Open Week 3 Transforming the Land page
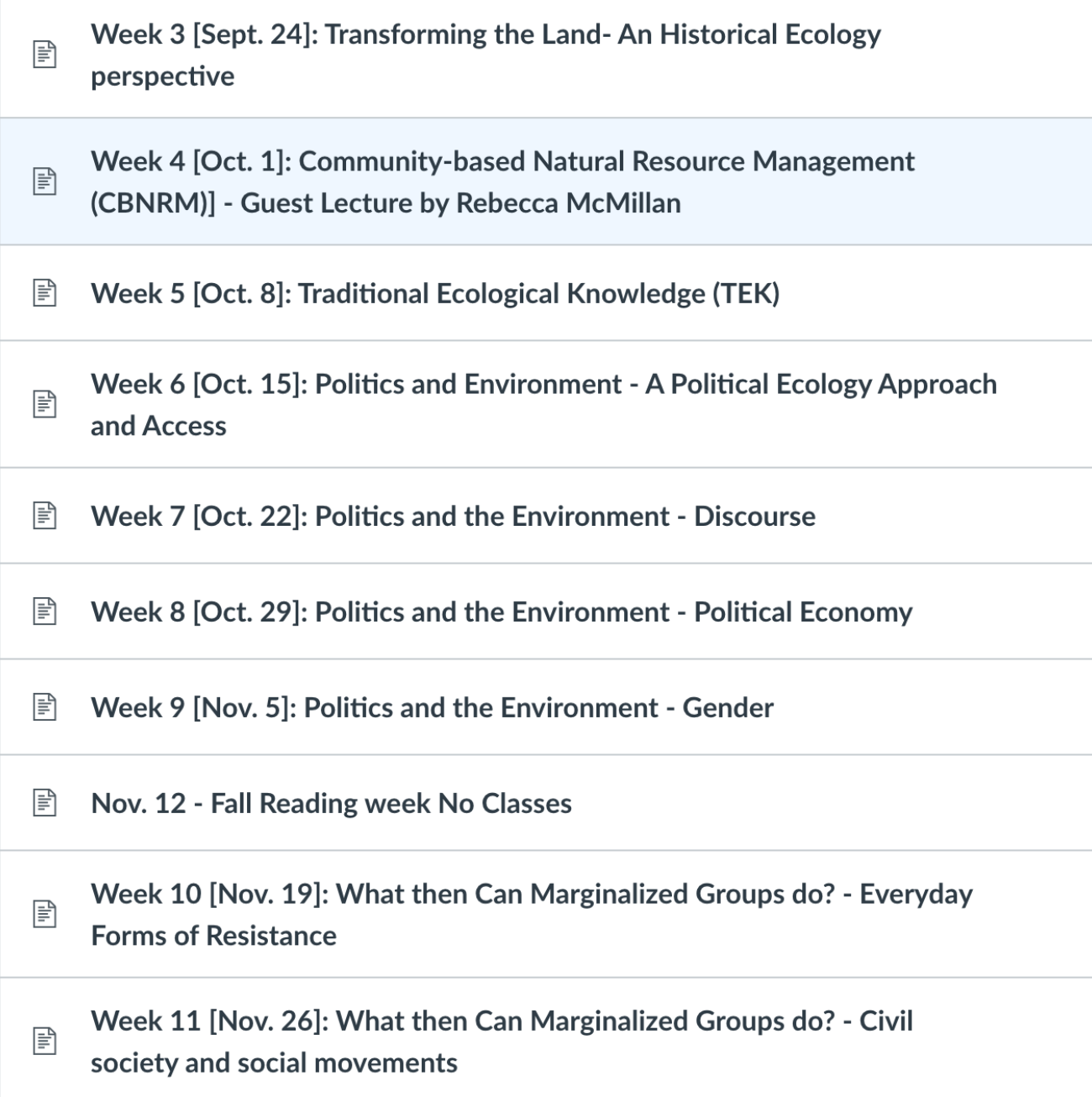 tap(486, 35)
